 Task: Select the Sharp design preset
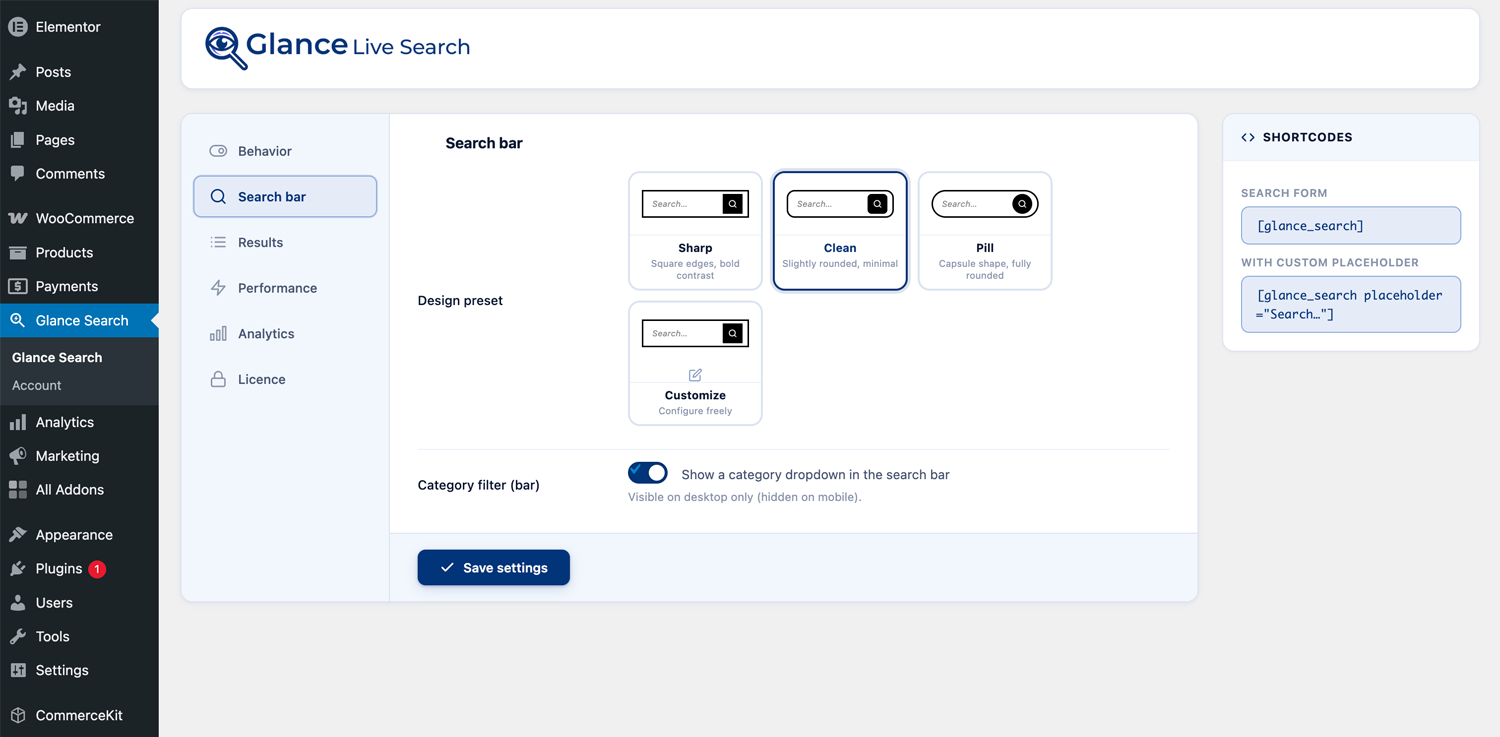695,231
